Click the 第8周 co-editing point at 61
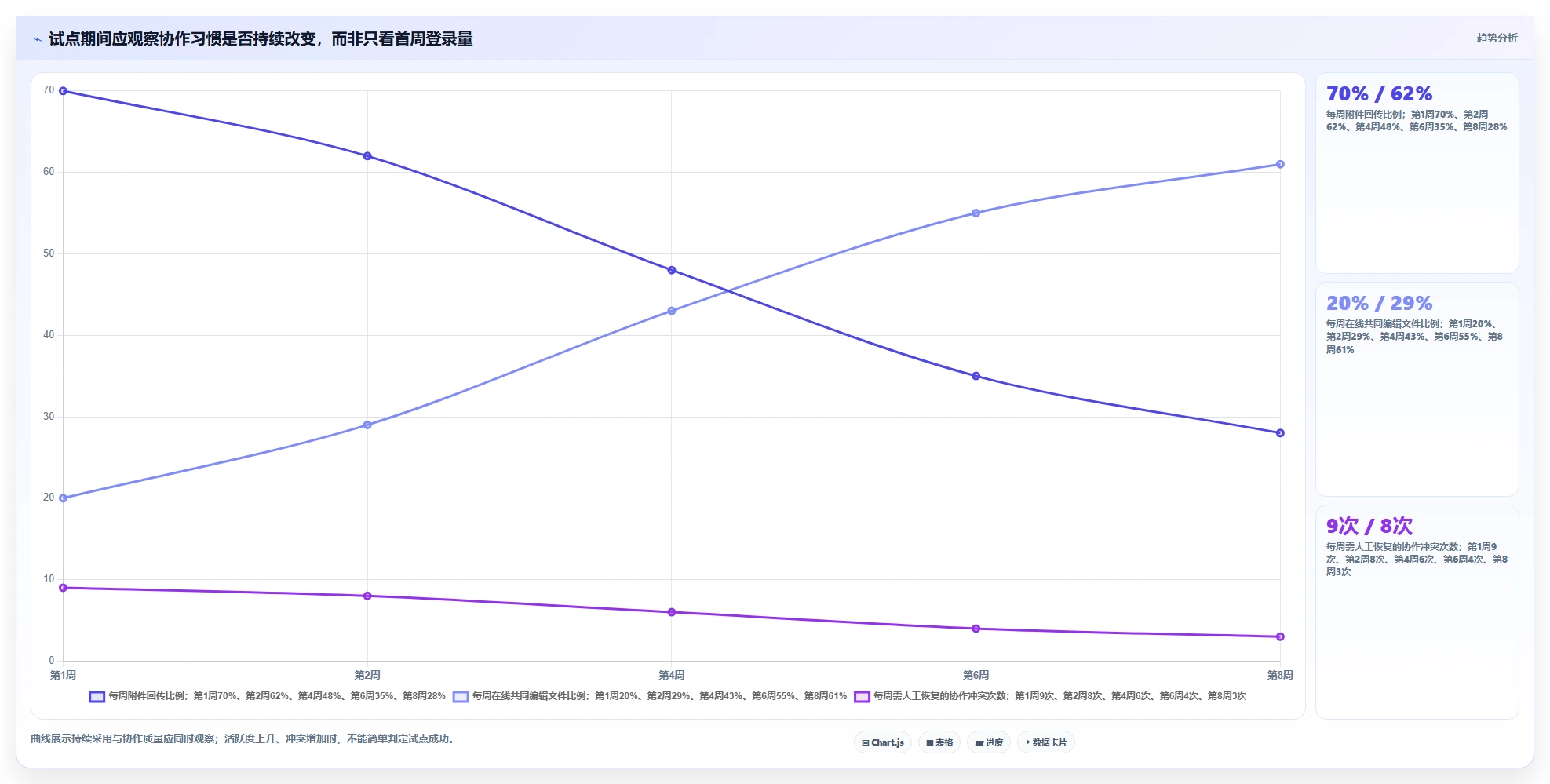 coord(1280,164)
